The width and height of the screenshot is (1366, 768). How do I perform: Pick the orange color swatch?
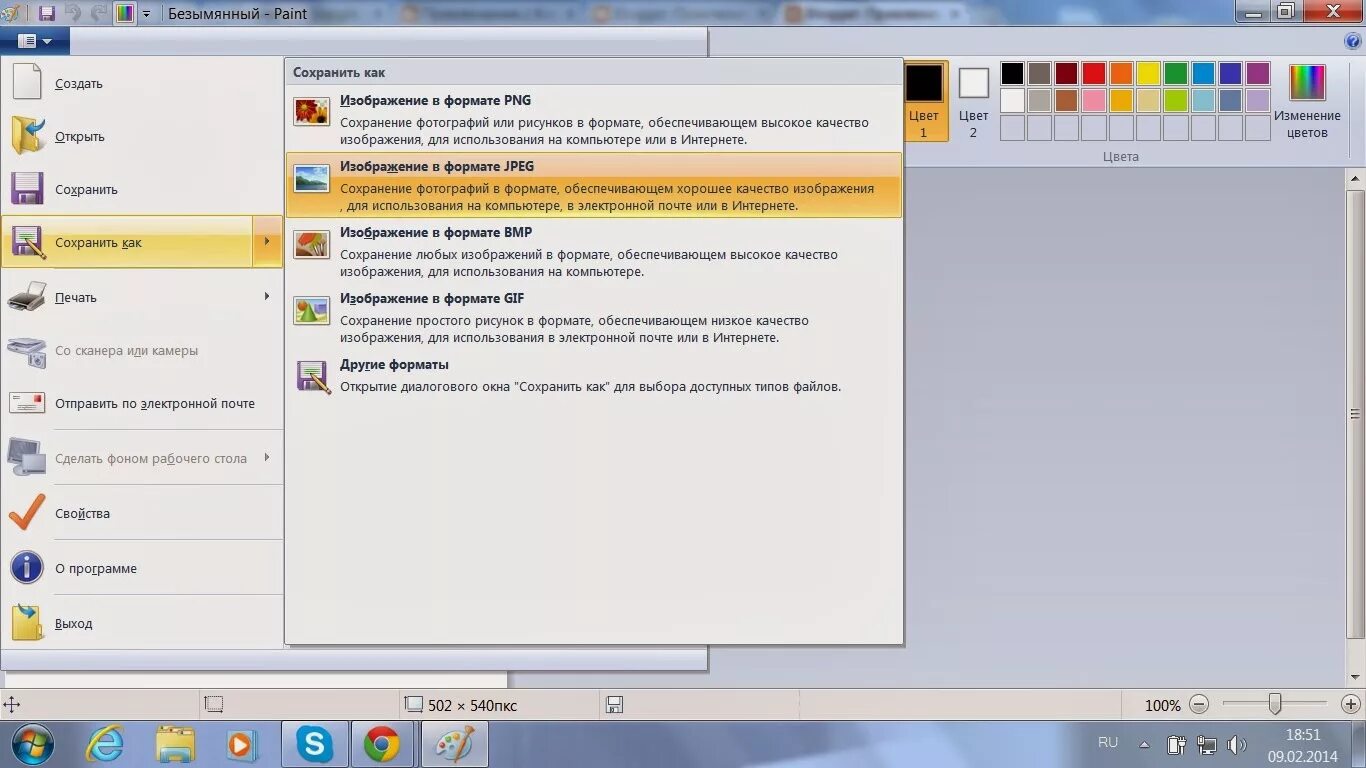click(x=1121, y=73)
